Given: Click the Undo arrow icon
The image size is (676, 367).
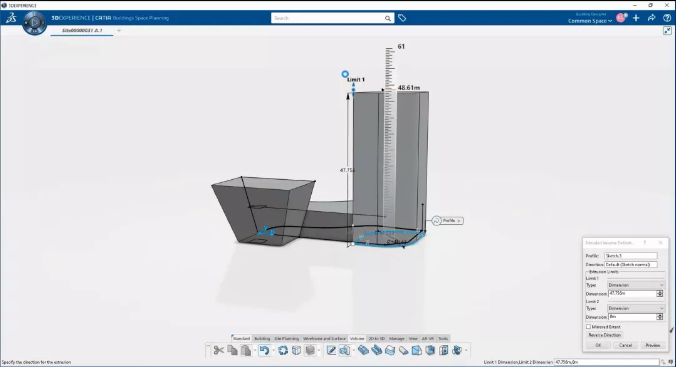Looking at the screenshot, I should [264, 350].
